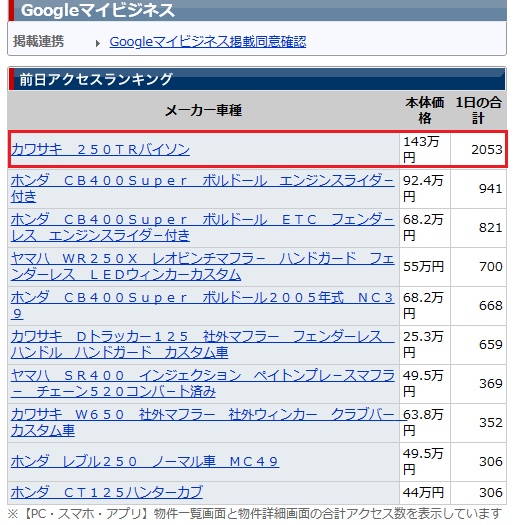This screenshot has height=525, width=515.
Task: Open ホンダ CB400 ボルドール エンジンスライダー付き listing
Action: click(x=203, y=189)
